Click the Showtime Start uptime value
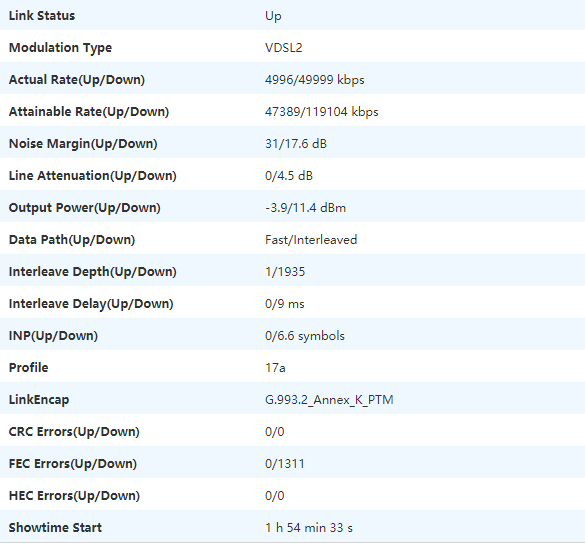Viewport: 585px width, 543px height. coord(309,528)
